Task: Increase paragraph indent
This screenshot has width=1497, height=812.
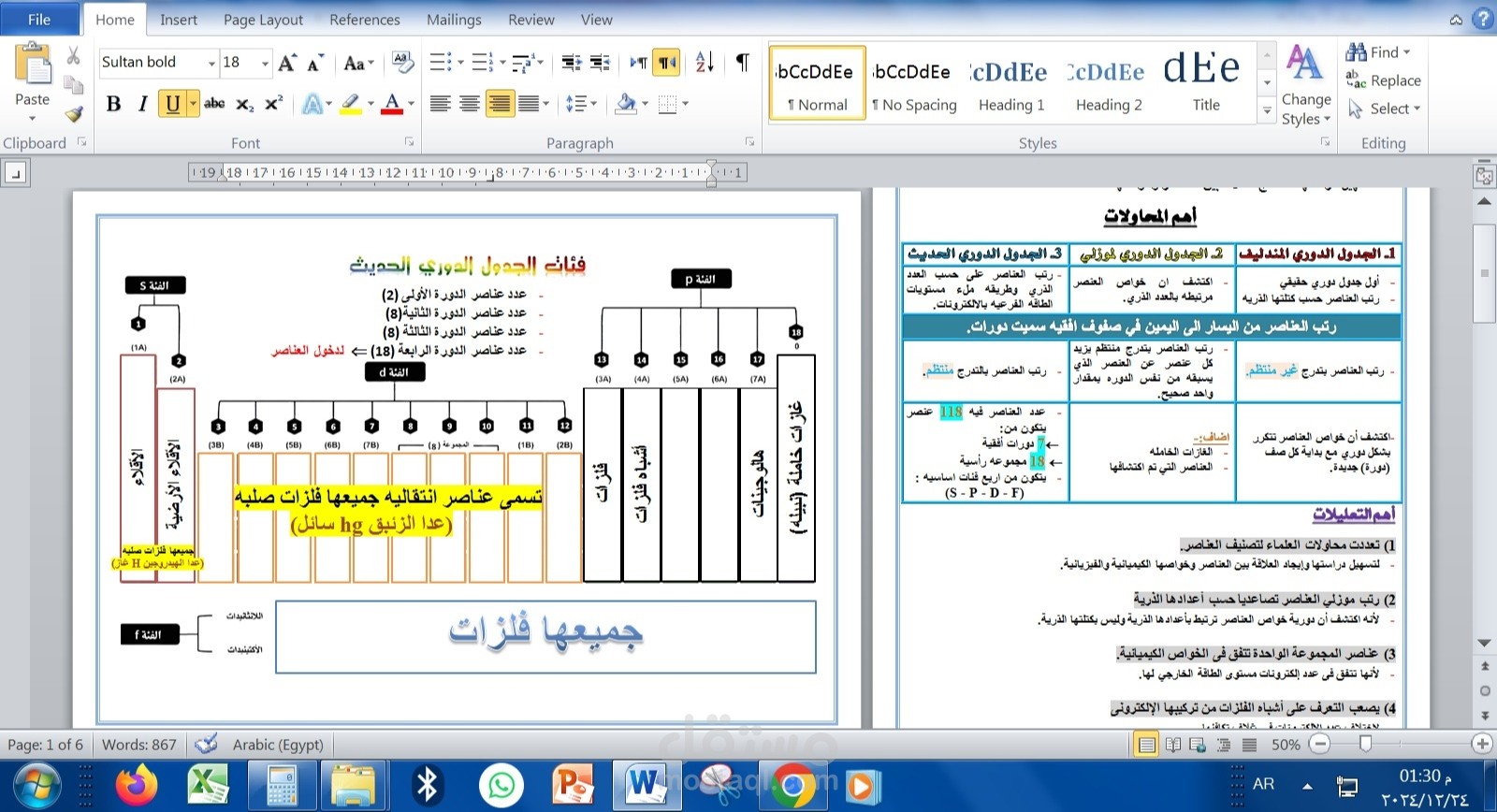Action: pyautogui.click(x=600, y=63)
